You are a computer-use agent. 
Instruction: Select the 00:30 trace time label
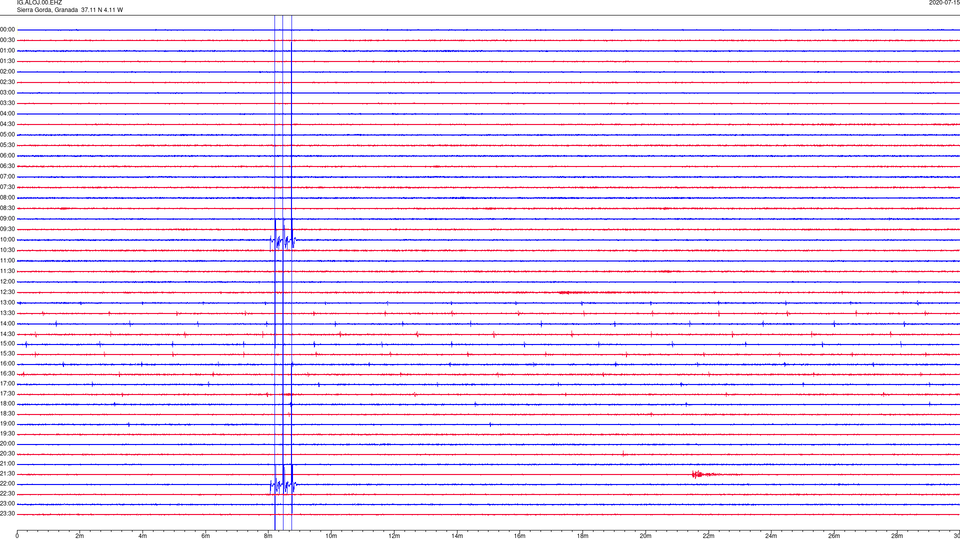(x=8, y=40)
